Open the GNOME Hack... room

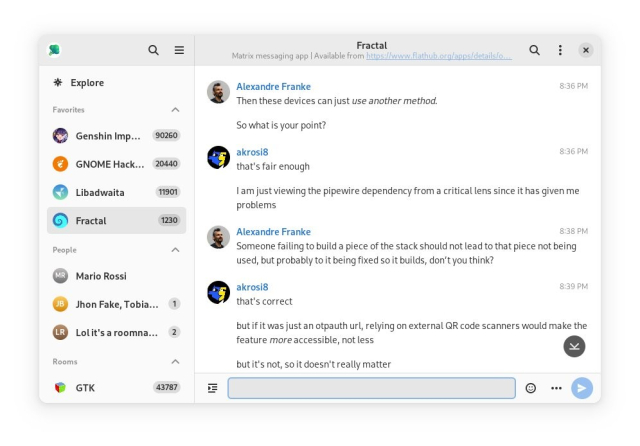tap(117, 164)
